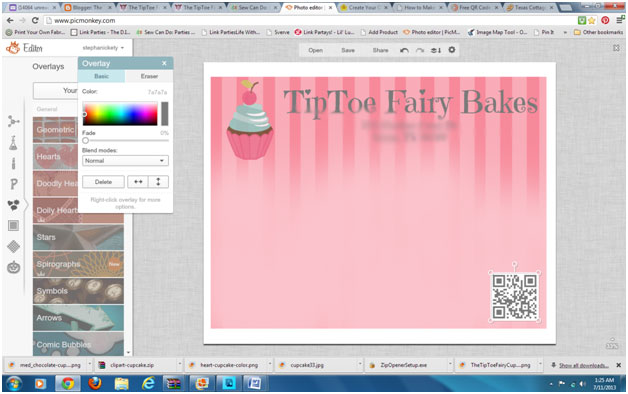Viewport: 628px width, 394px height.
Task: Open the Touch Up lipstick icon
Action: tap(13, 163)
